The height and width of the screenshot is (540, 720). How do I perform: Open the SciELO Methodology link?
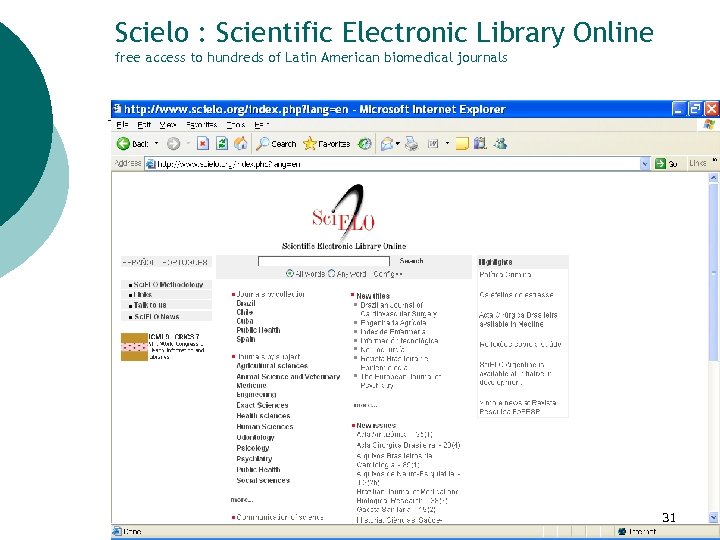[169, 285]
